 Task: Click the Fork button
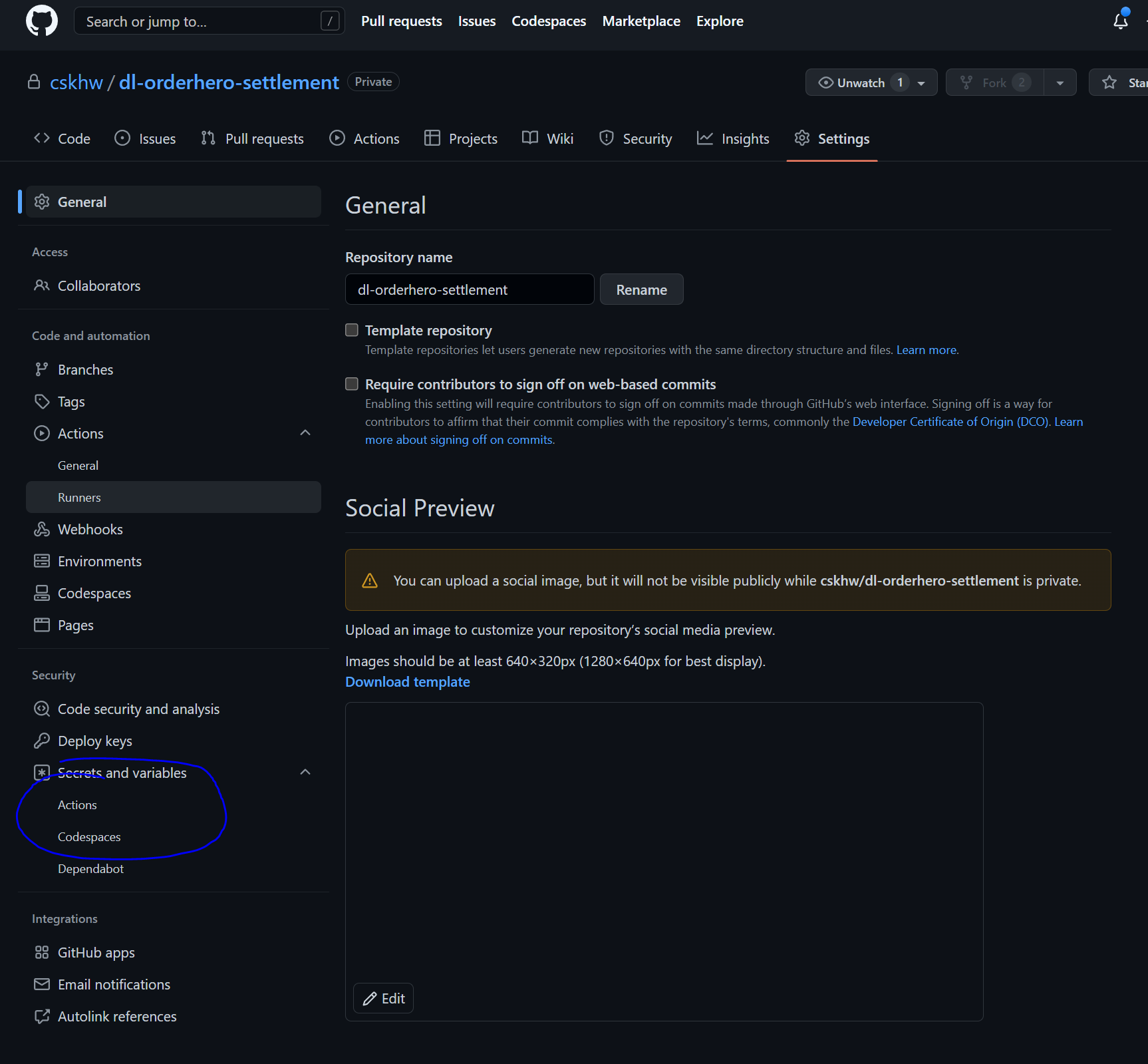tap(995, 83)
